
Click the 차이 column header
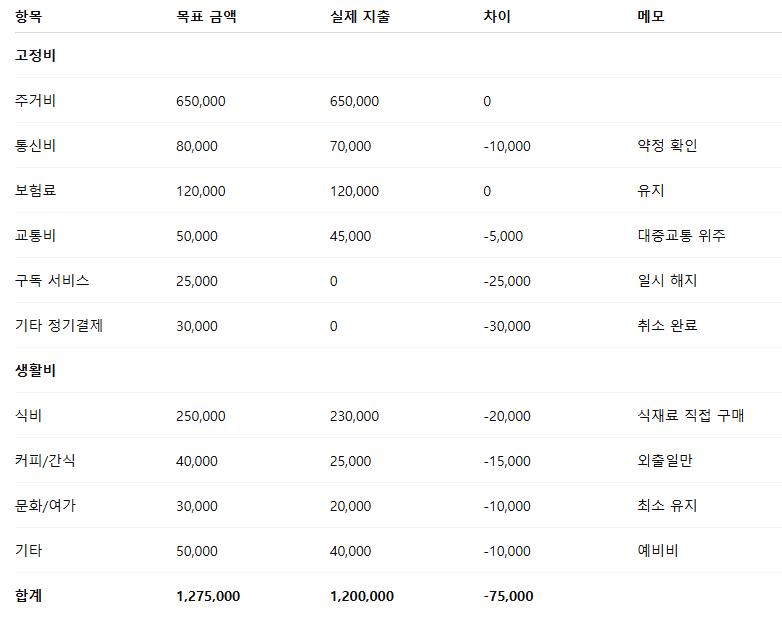(x=496, y=17)
